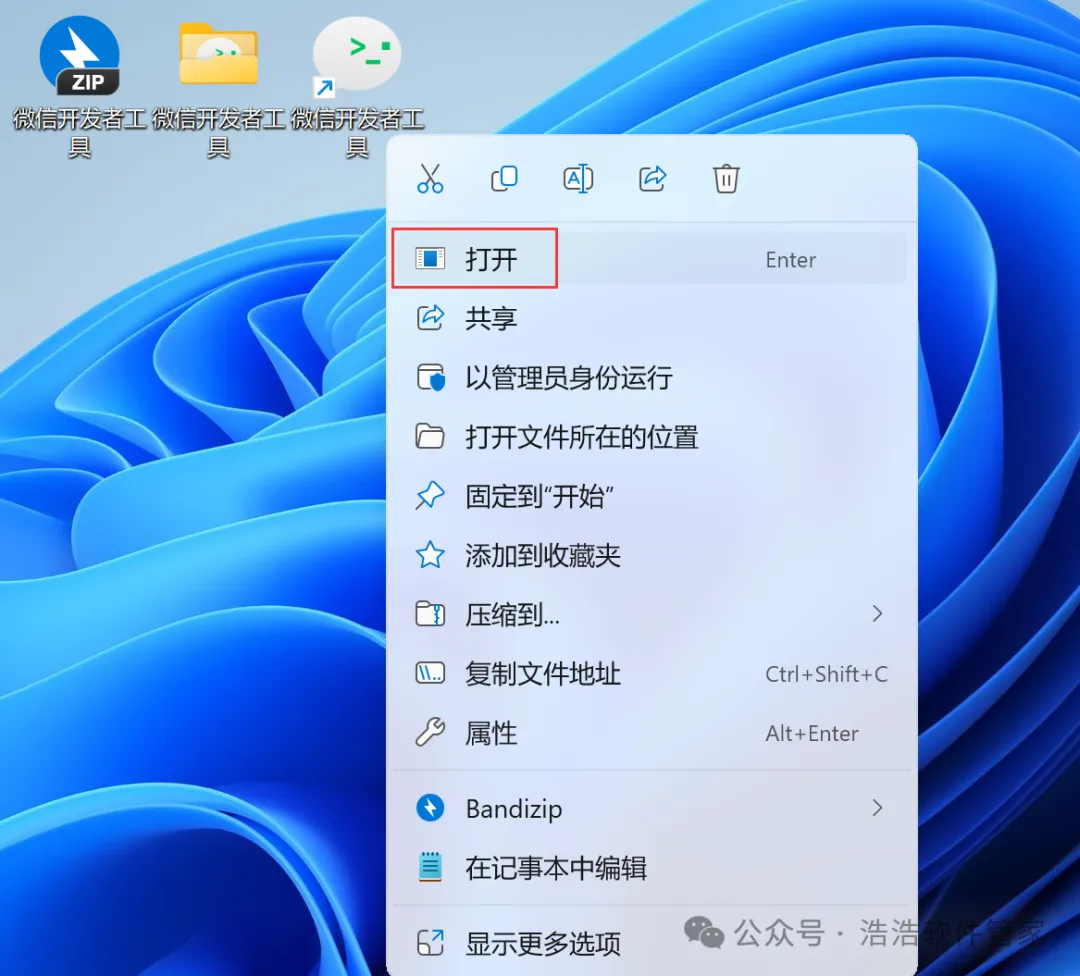Choose 共享 menu entry

click(x=650, y=318)
